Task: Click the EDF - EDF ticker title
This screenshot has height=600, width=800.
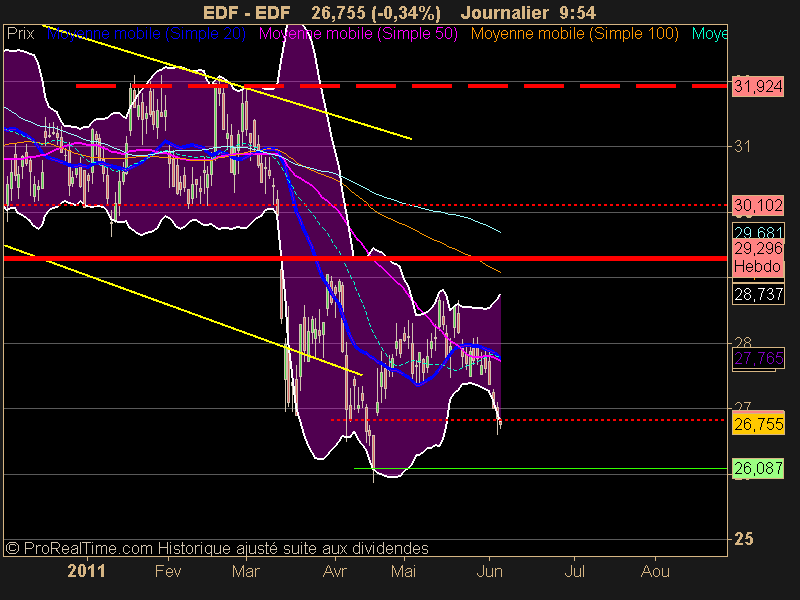Action: [x=246, y=13]
